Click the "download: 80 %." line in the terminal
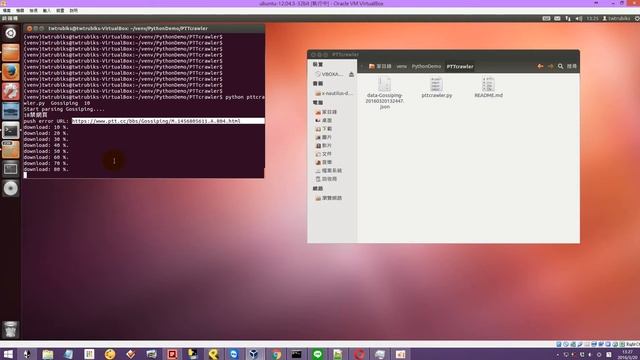The image size is (640, 360). pos(46,169)
